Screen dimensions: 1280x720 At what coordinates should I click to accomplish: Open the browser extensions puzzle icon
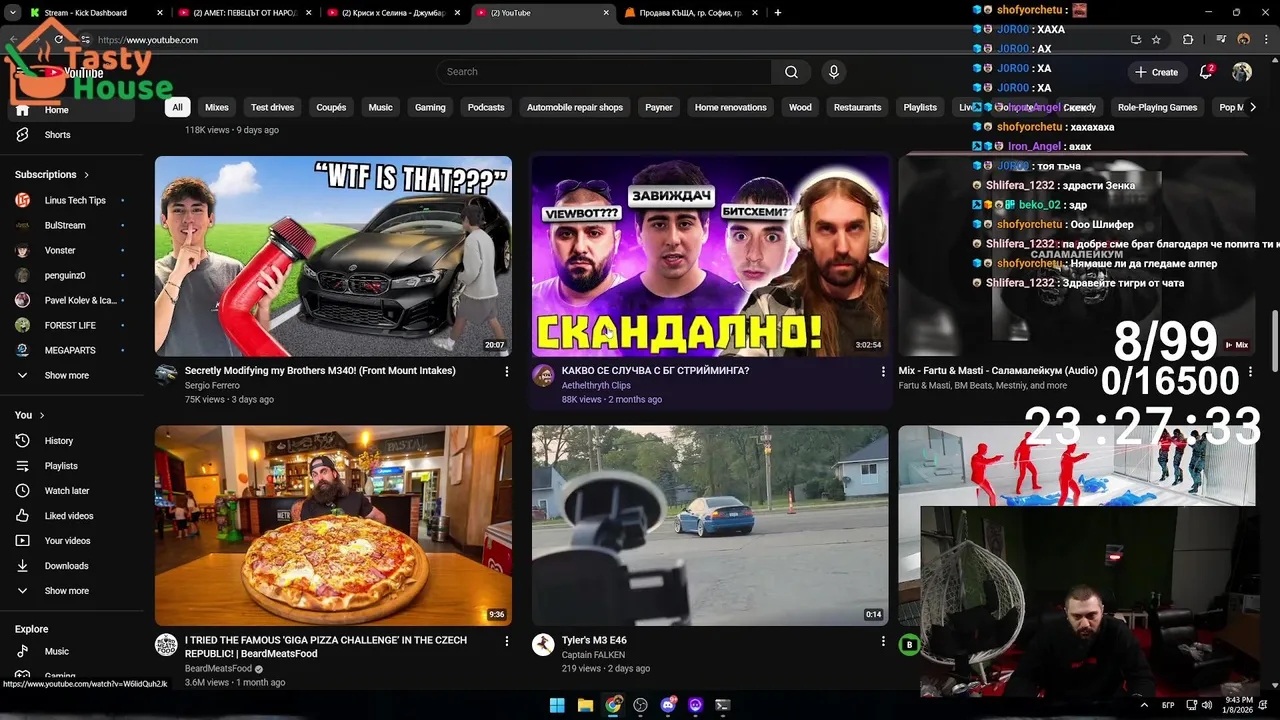point(1188,40)
